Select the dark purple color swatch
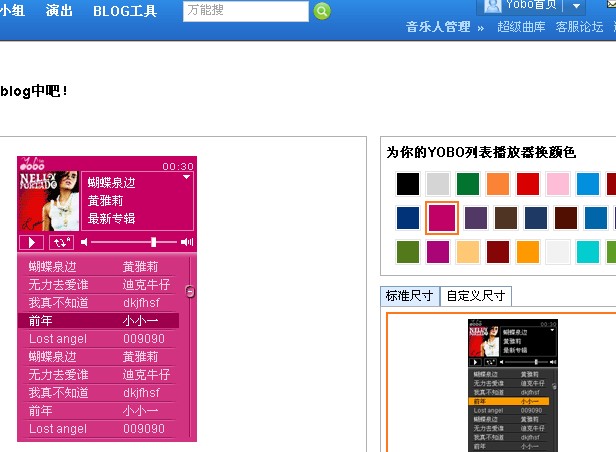This screenshot has width=616, height=452. click(476, 218)
